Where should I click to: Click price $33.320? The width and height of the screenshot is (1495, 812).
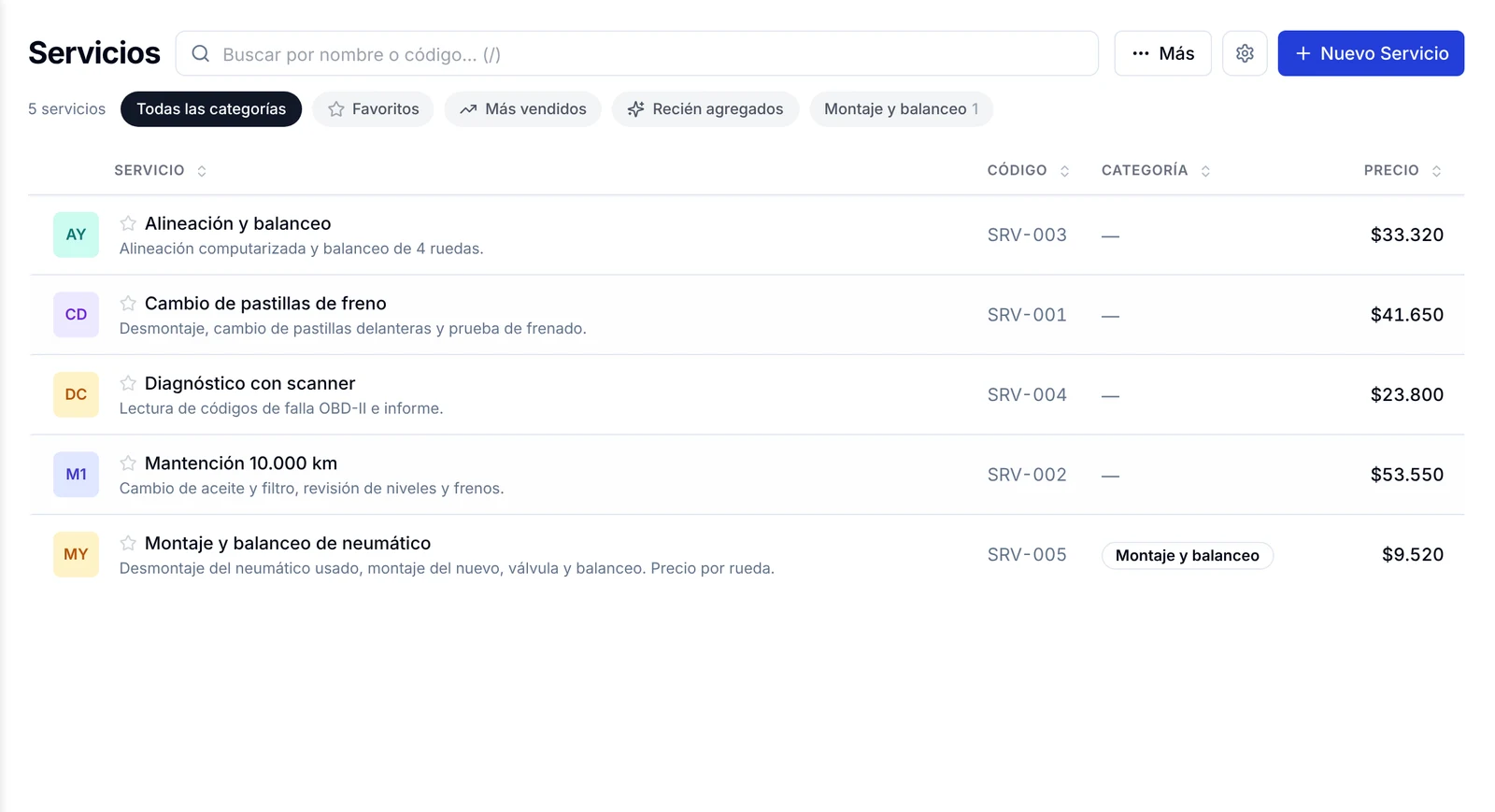(1407, 235)
